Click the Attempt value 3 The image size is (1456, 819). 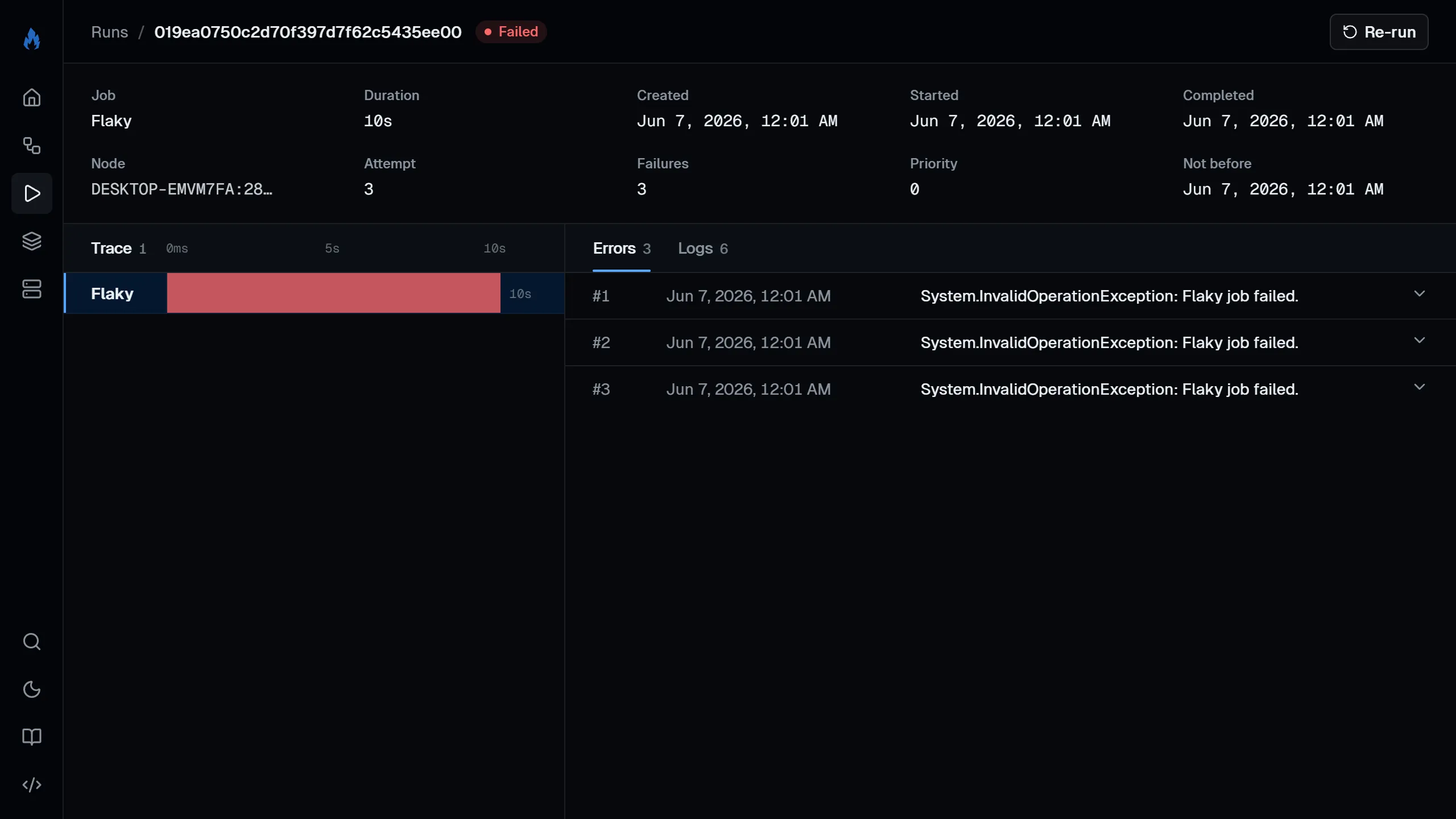369,189
